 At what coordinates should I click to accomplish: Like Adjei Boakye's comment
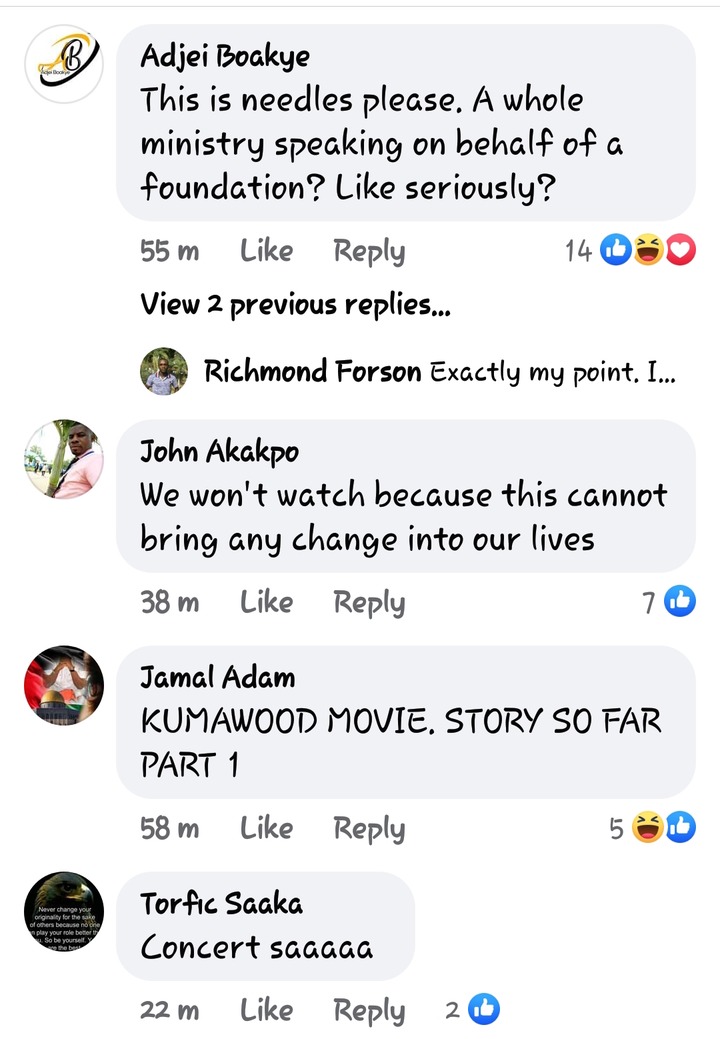click(266, 251)
